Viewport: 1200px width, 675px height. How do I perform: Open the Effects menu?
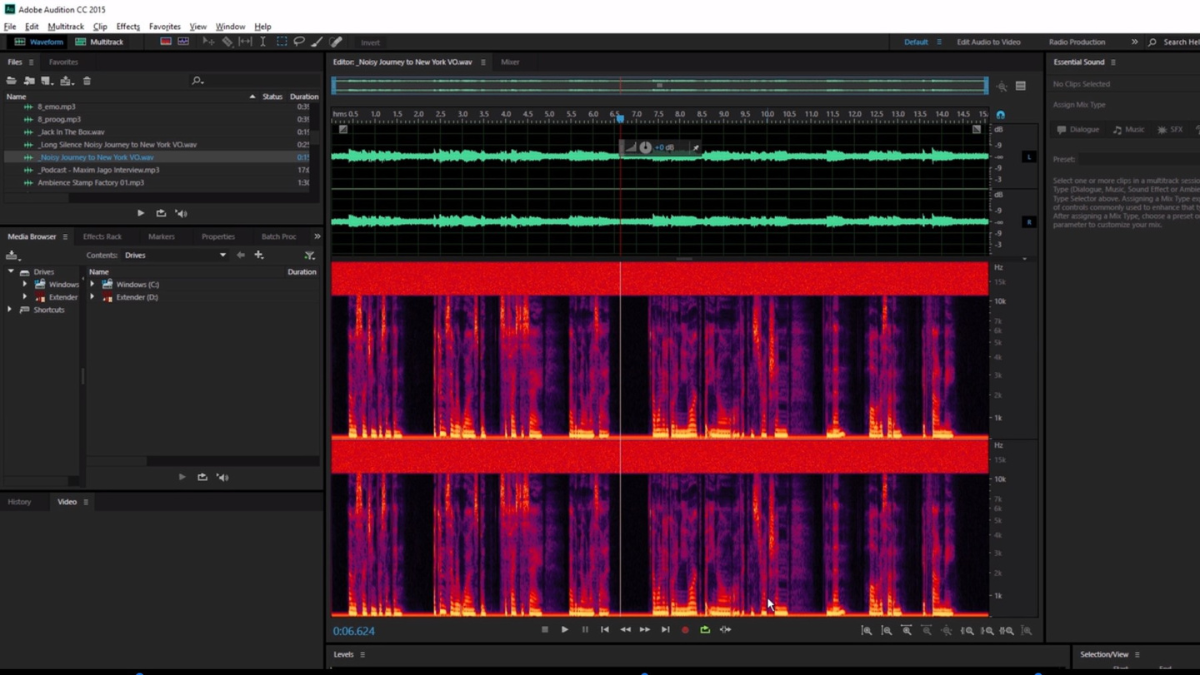(x=127, y=26)
